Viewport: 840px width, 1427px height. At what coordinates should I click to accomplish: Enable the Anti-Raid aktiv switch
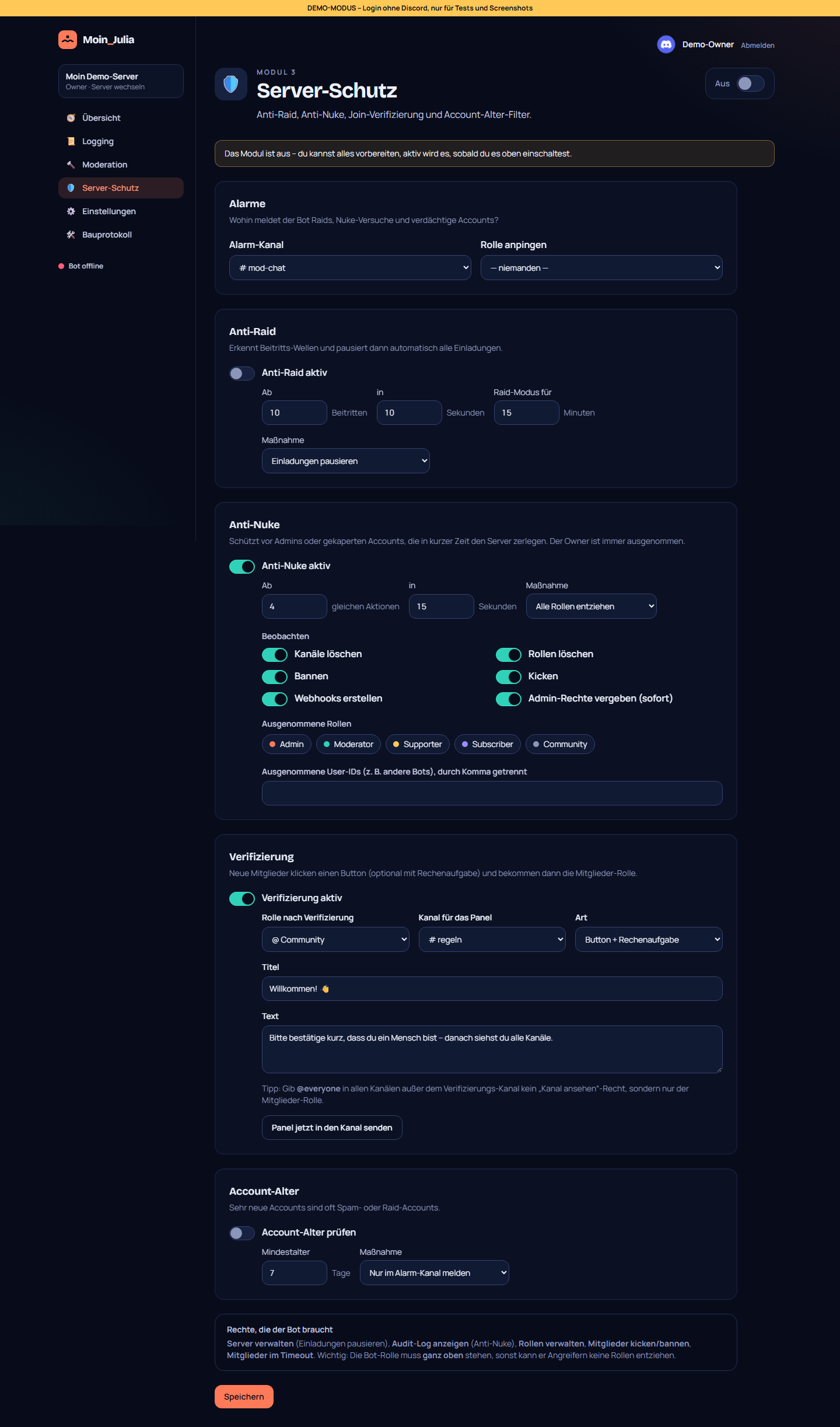pyautogui.click(x=242, y=374)
